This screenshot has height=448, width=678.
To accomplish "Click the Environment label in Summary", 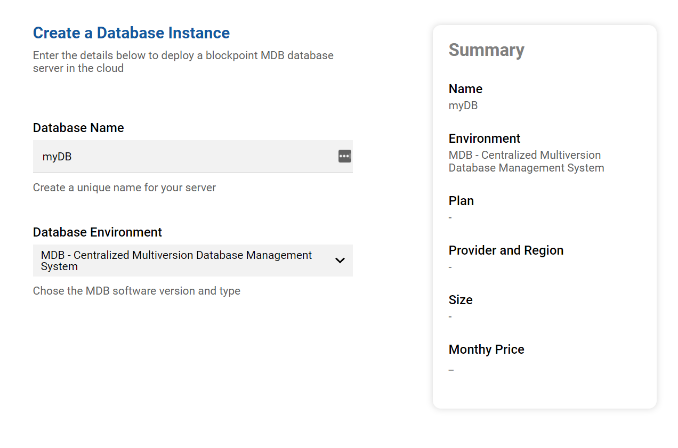I will 484,139.
